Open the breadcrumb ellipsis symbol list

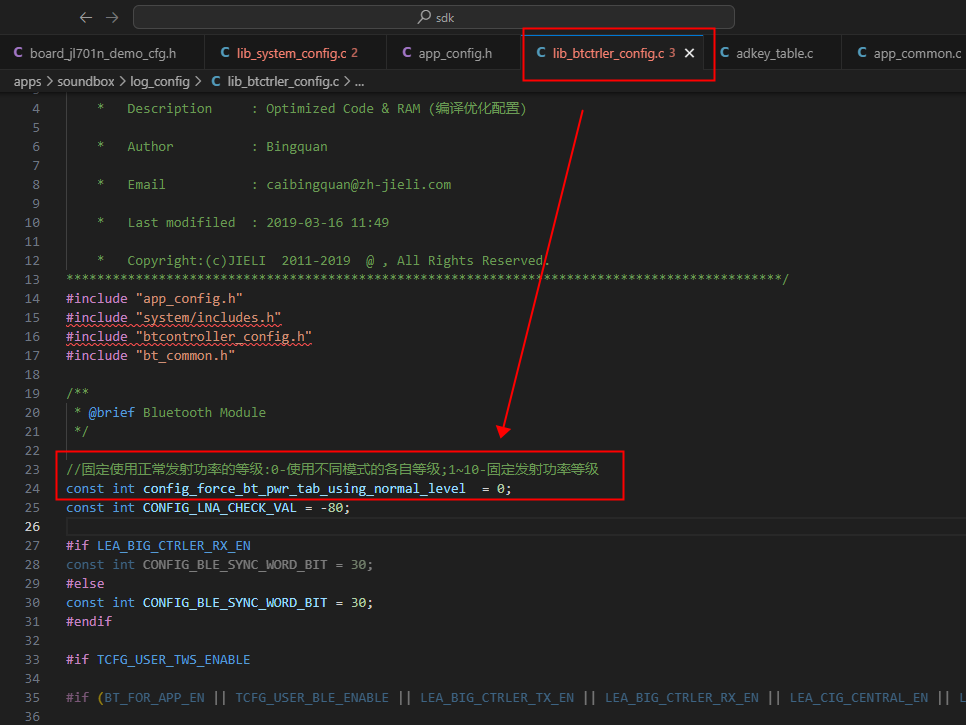(360, 81)
